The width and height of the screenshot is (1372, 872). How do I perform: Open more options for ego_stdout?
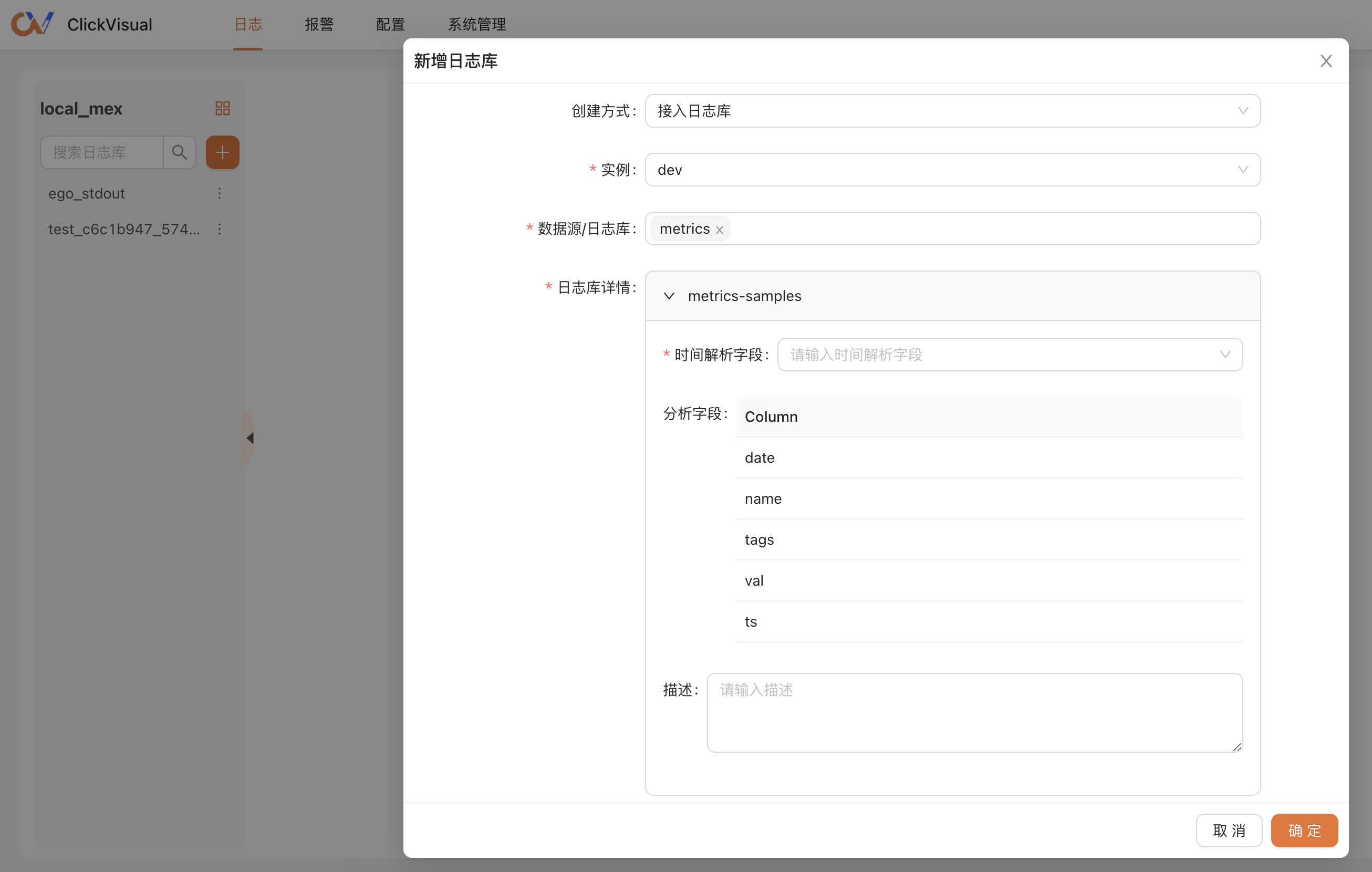(220, 193)
